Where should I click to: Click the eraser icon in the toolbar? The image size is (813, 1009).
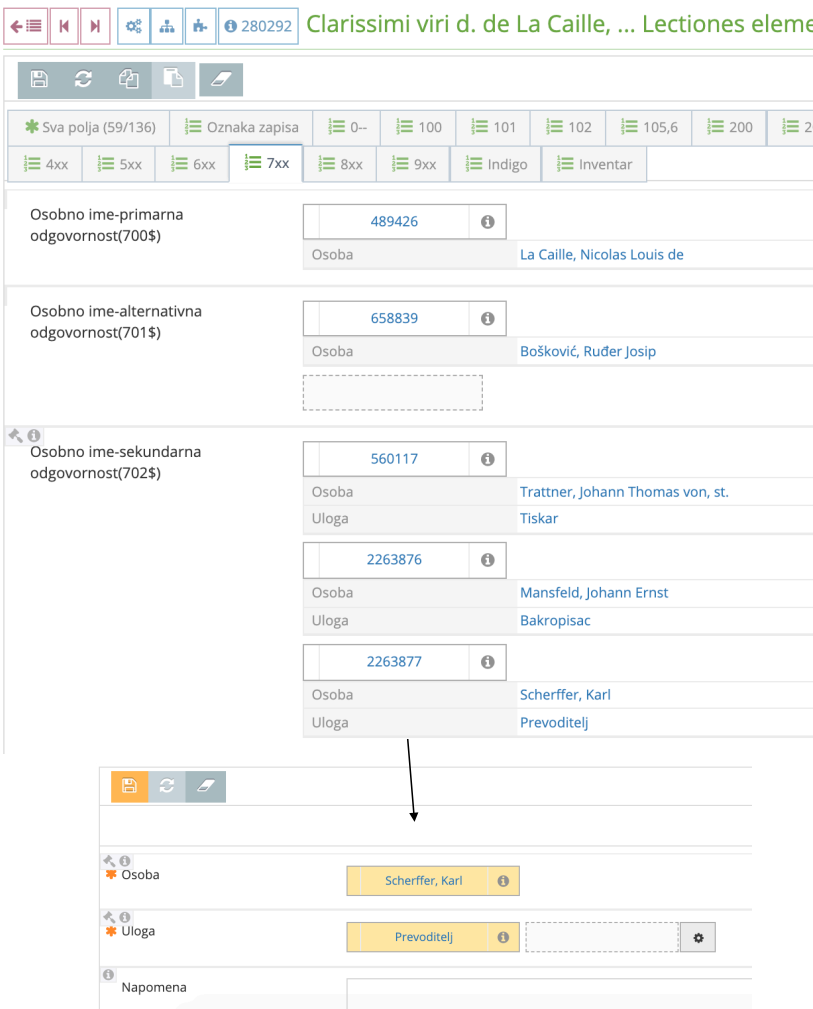point(220,80)
